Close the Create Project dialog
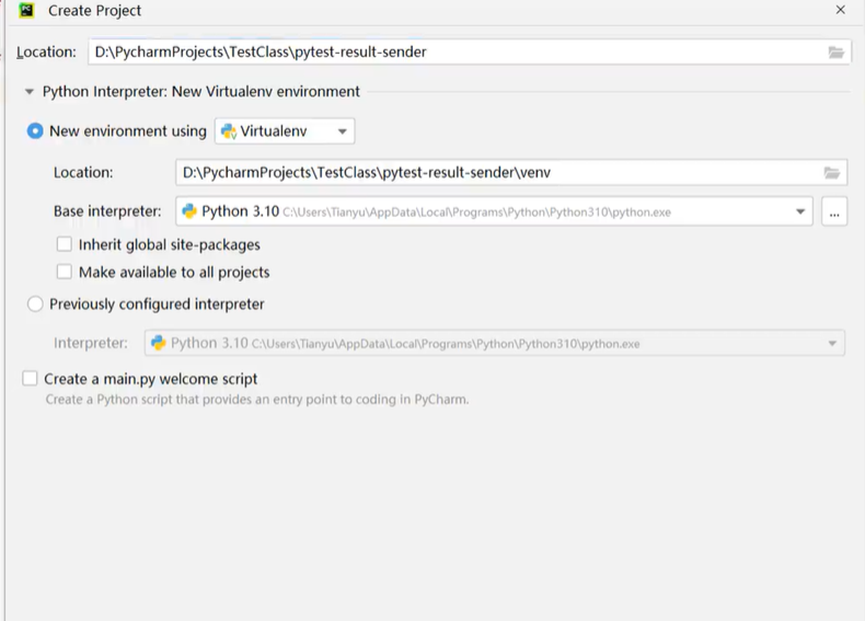The height and width of the screenshot is (621, 865). point(840,10)
